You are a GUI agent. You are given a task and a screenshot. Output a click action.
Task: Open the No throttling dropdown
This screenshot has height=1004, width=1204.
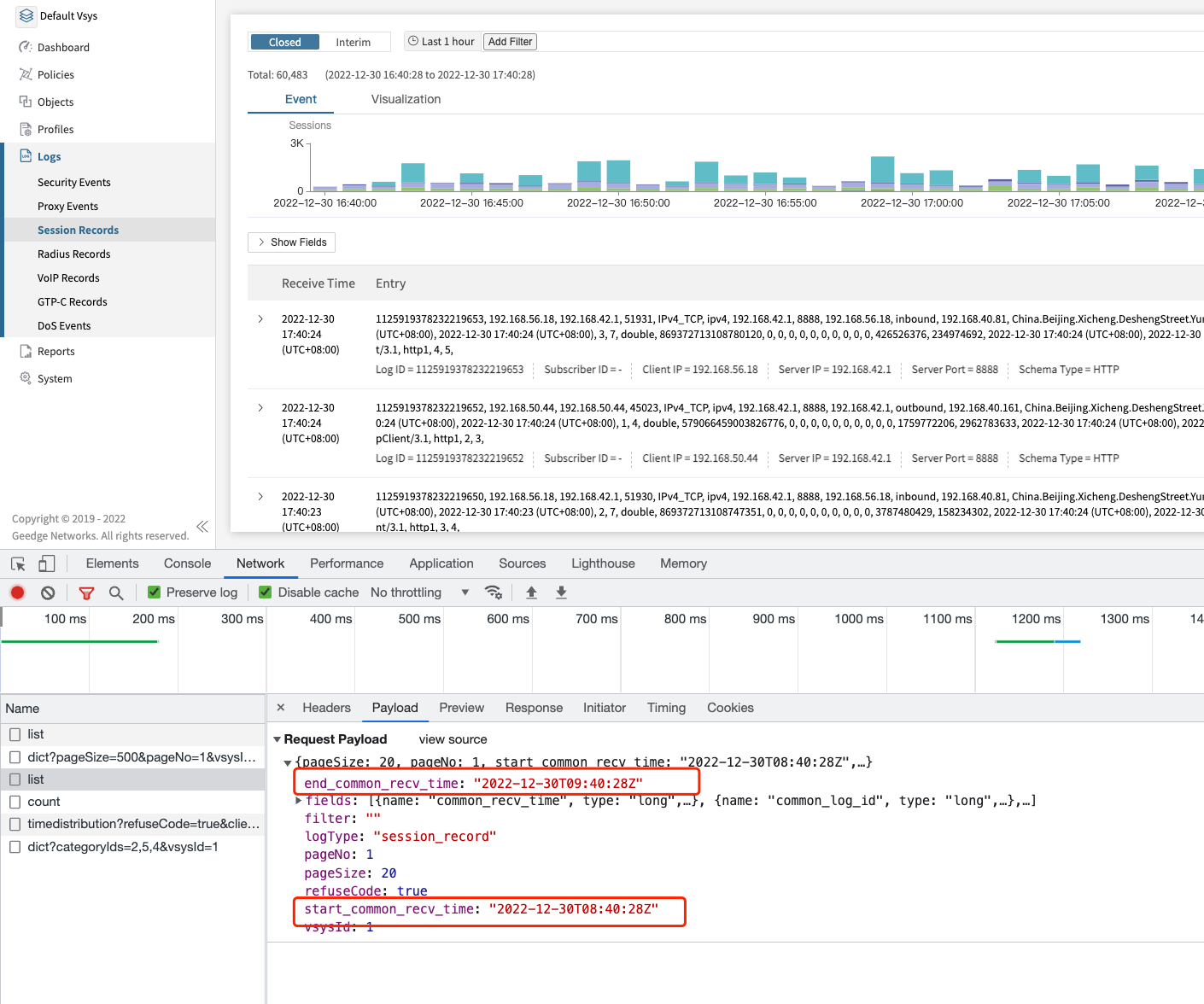pyautogui.click(x=419, y=592)
